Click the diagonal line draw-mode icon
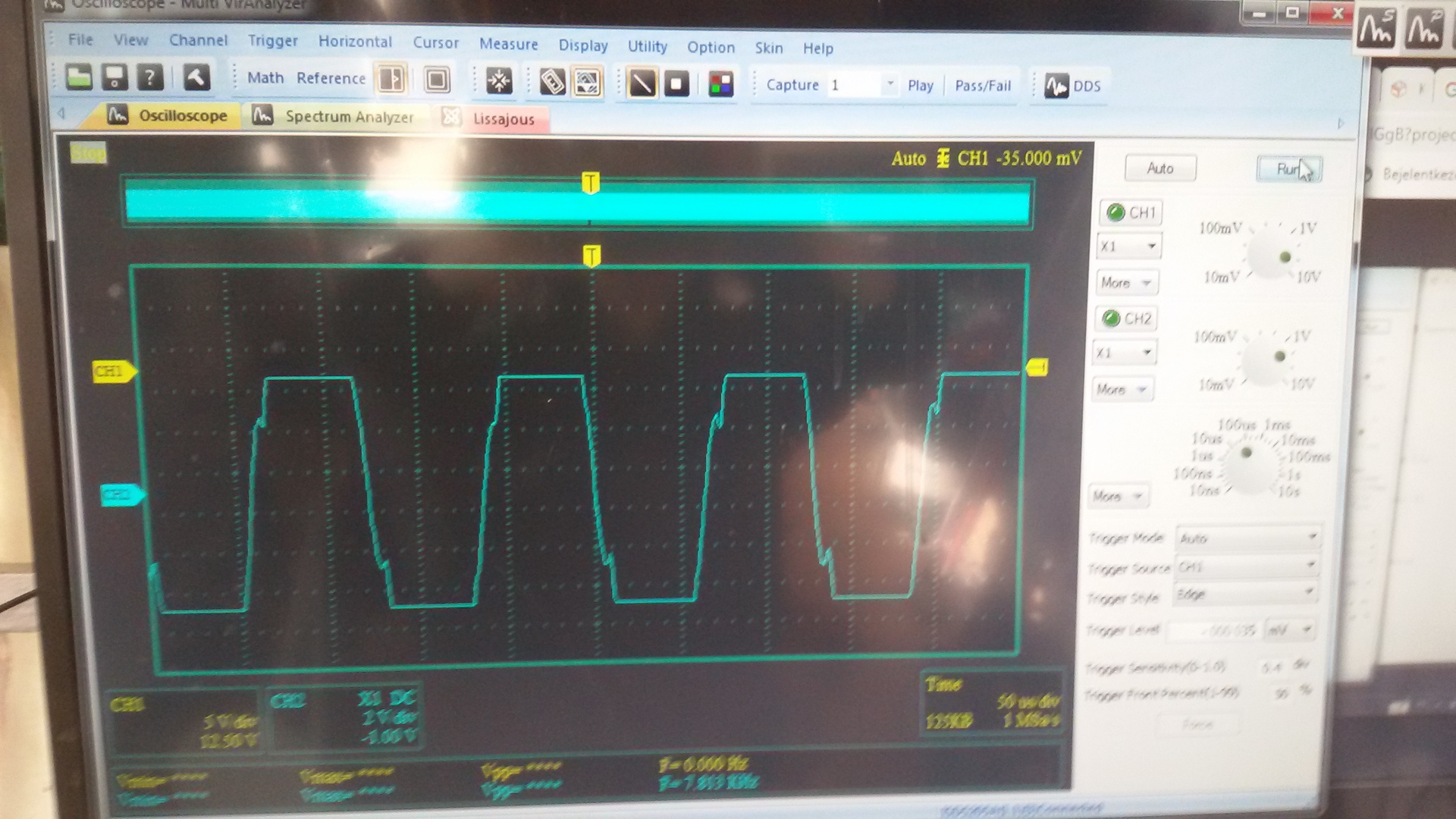The width and height of the screenshot is (1456, 819). (642, 83)
